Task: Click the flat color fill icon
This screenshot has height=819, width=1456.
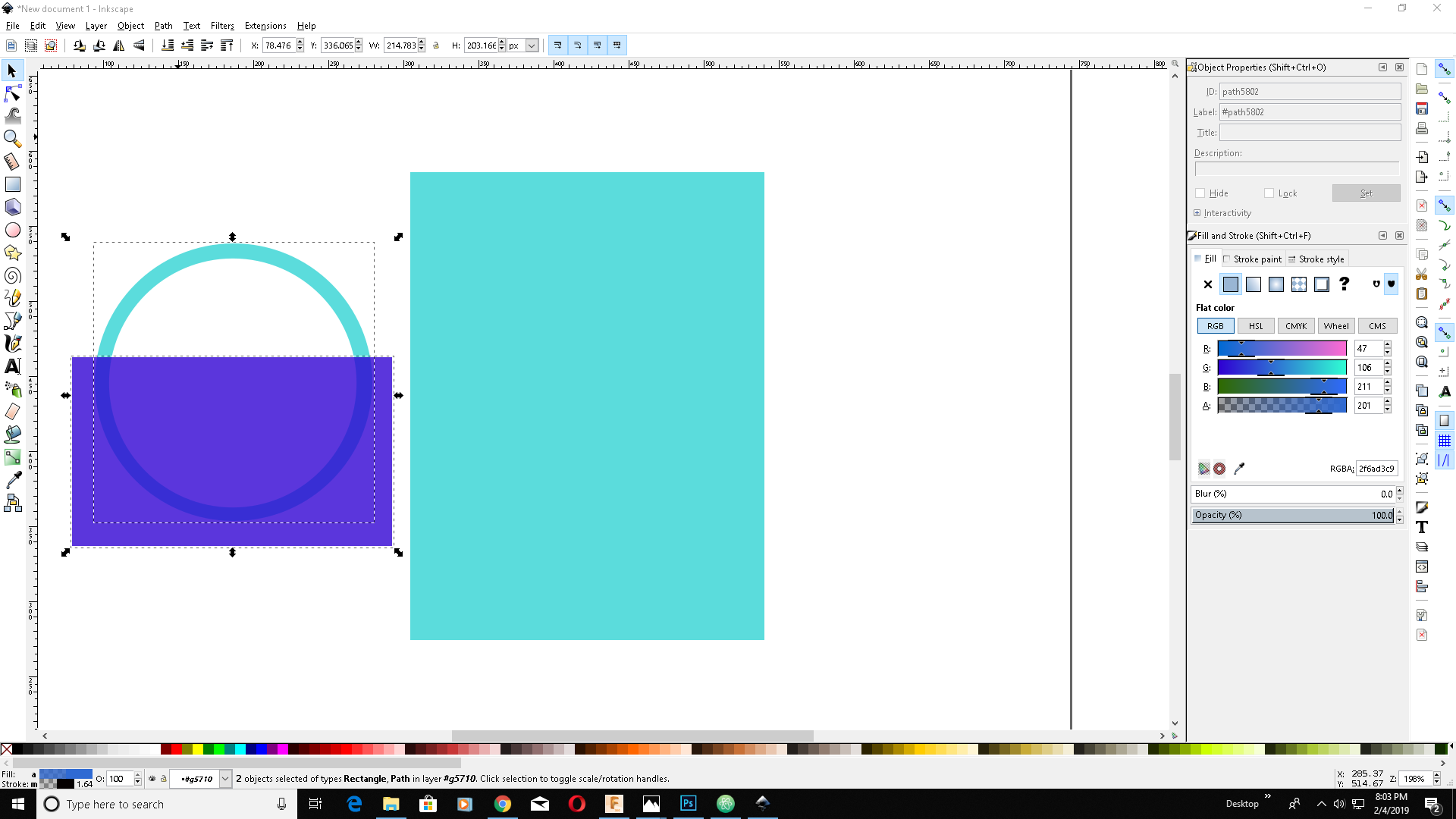Action: [x=1230, y=284]
